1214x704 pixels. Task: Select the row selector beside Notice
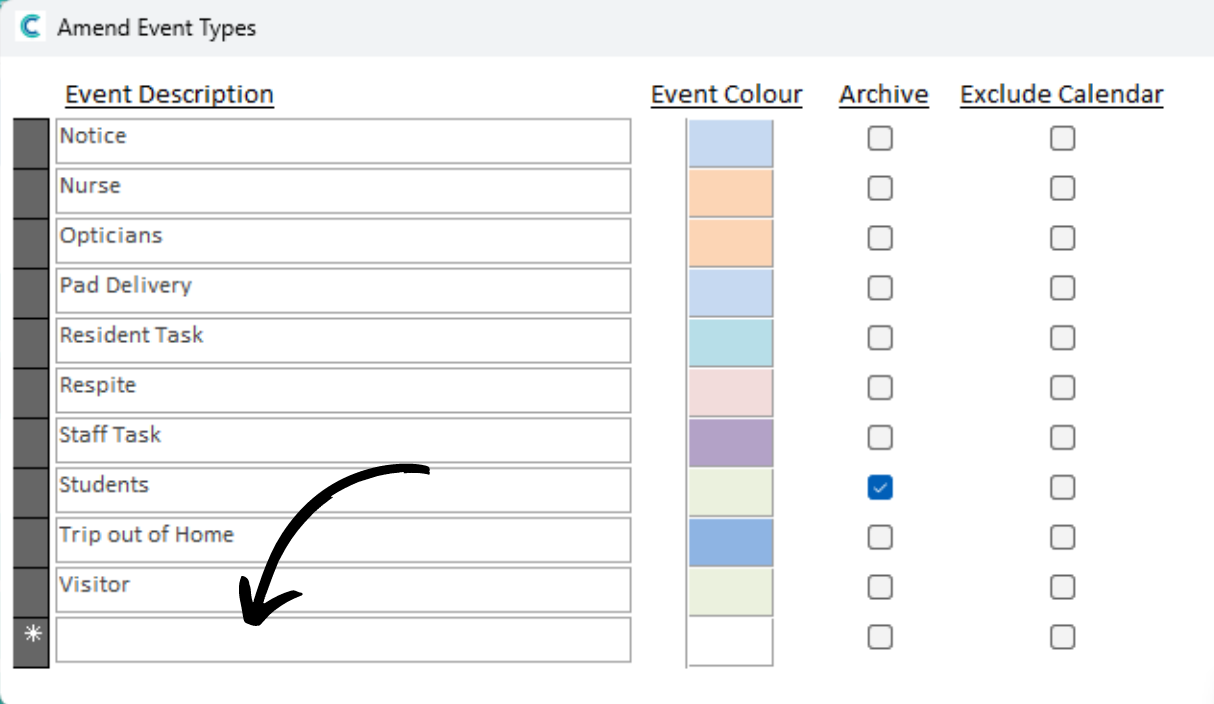click(x=32, y=142)
